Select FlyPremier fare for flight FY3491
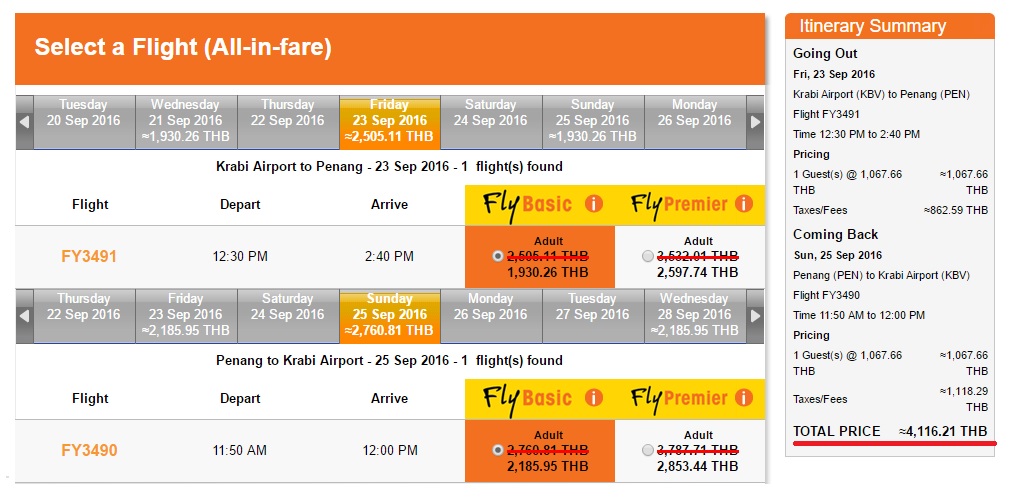Viewport: 1011px width, 502px height. (x=647, y=256)
